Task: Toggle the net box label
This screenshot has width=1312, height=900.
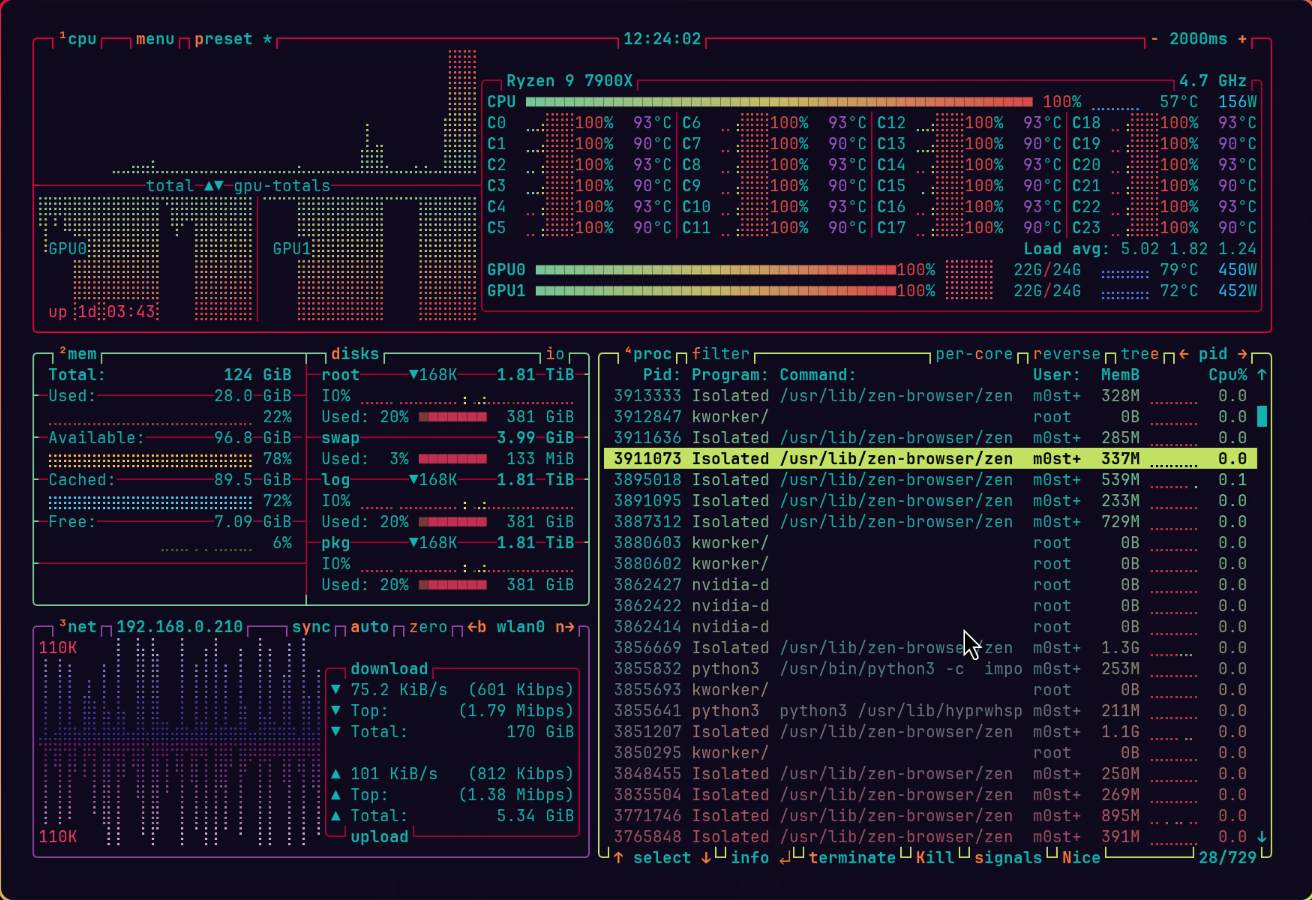Action: (x=80, y=627)
